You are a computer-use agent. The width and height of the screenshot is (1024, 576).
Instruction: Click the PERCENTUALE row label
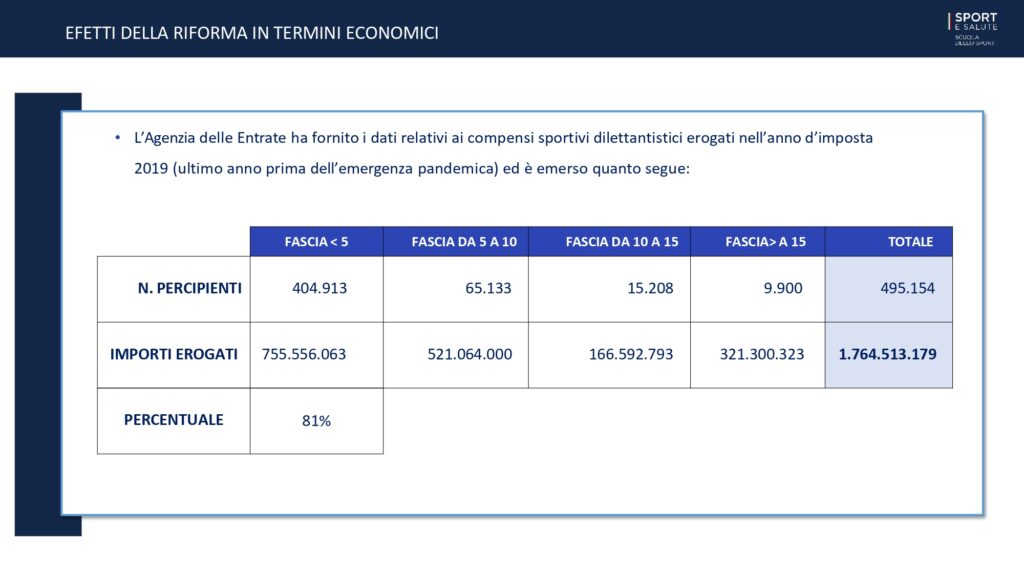[x=174, y=420]
